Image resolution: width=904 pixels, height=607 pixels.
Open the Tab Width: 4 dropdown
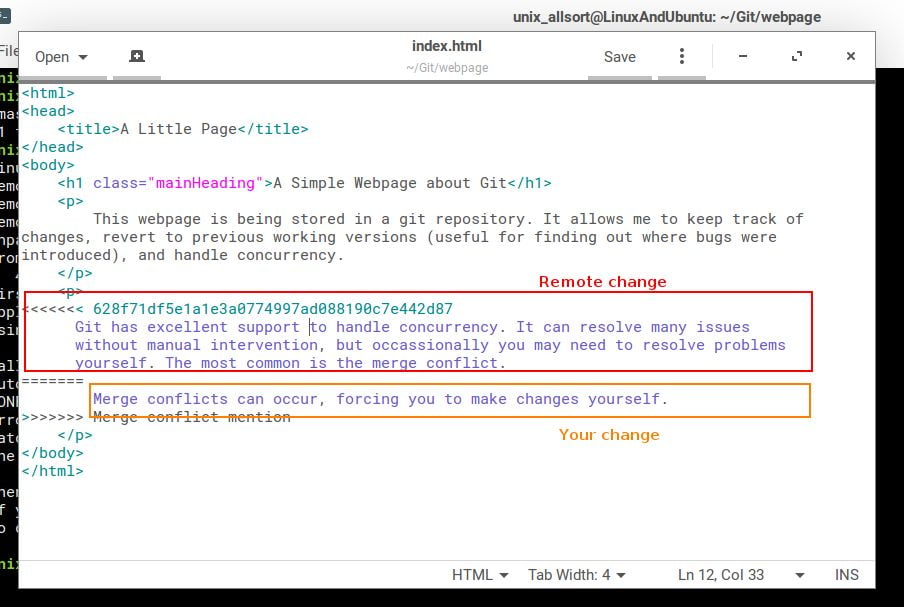[577, 575]
